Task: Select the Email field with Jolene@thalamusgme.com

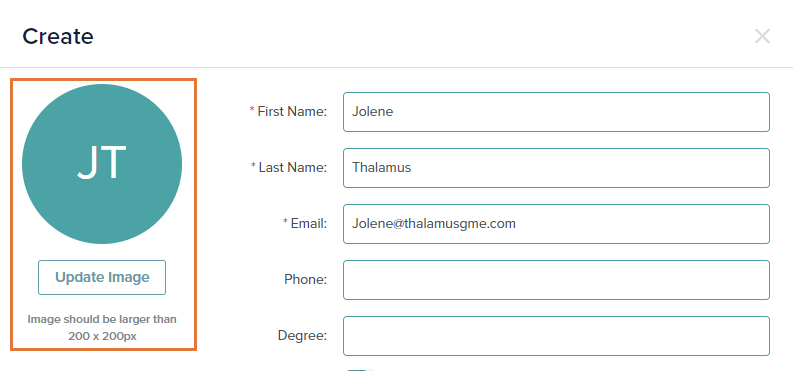Action: (556, 224)
